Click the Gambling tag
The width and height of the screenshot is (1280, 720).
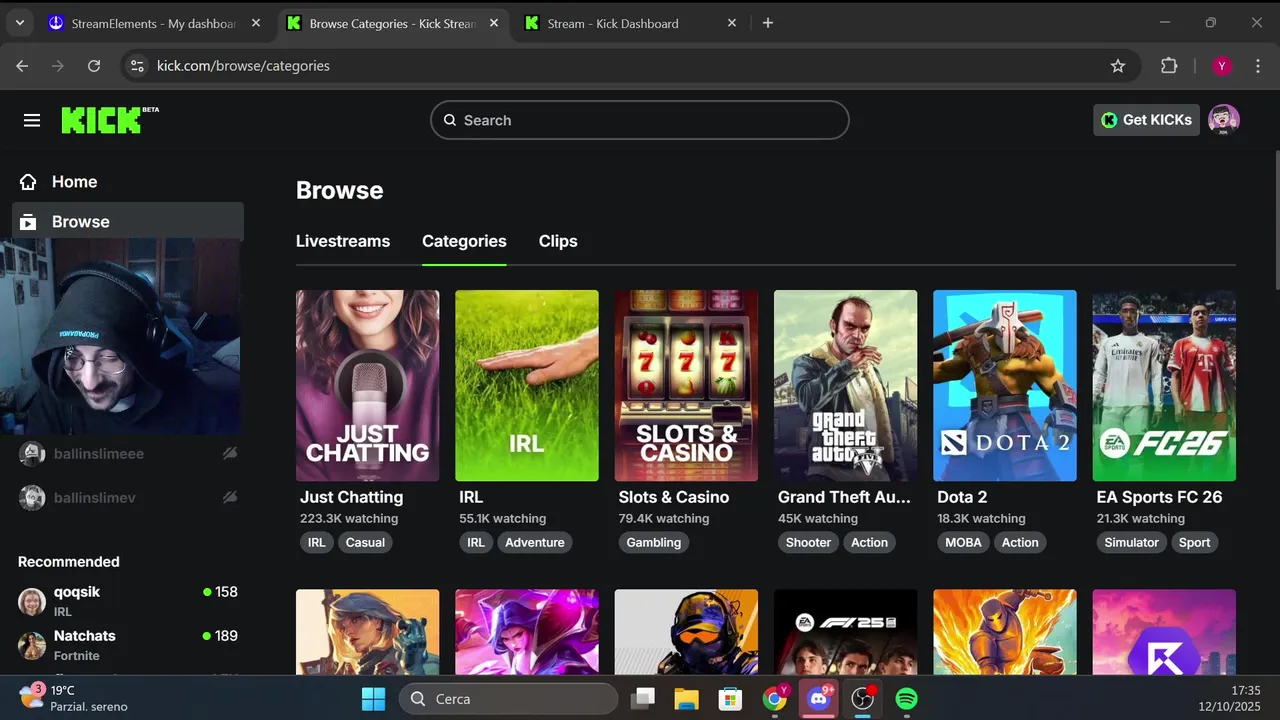(654, 542)
